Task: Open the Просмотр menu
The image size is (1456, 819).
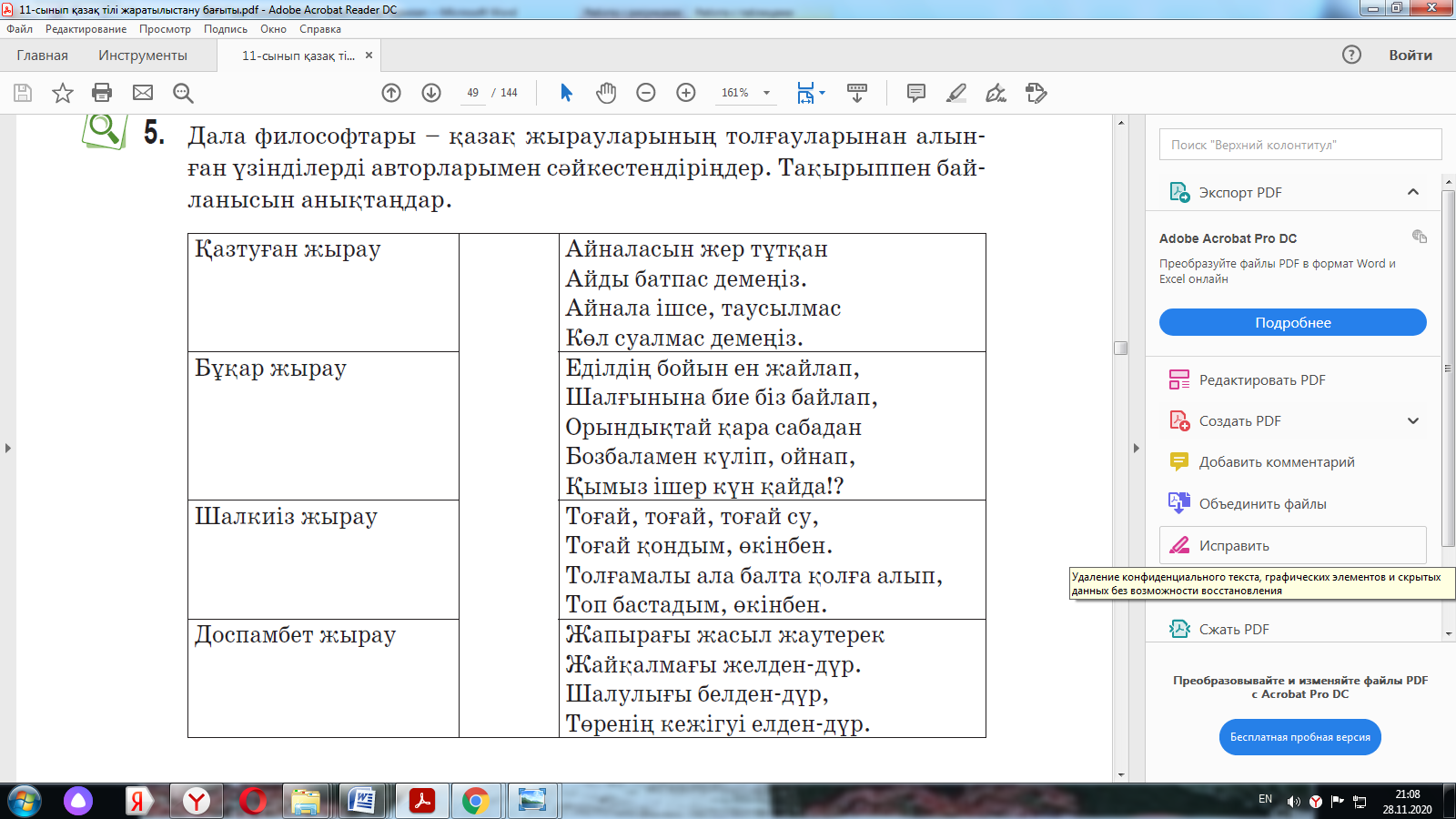Action: tap(165, 29)
